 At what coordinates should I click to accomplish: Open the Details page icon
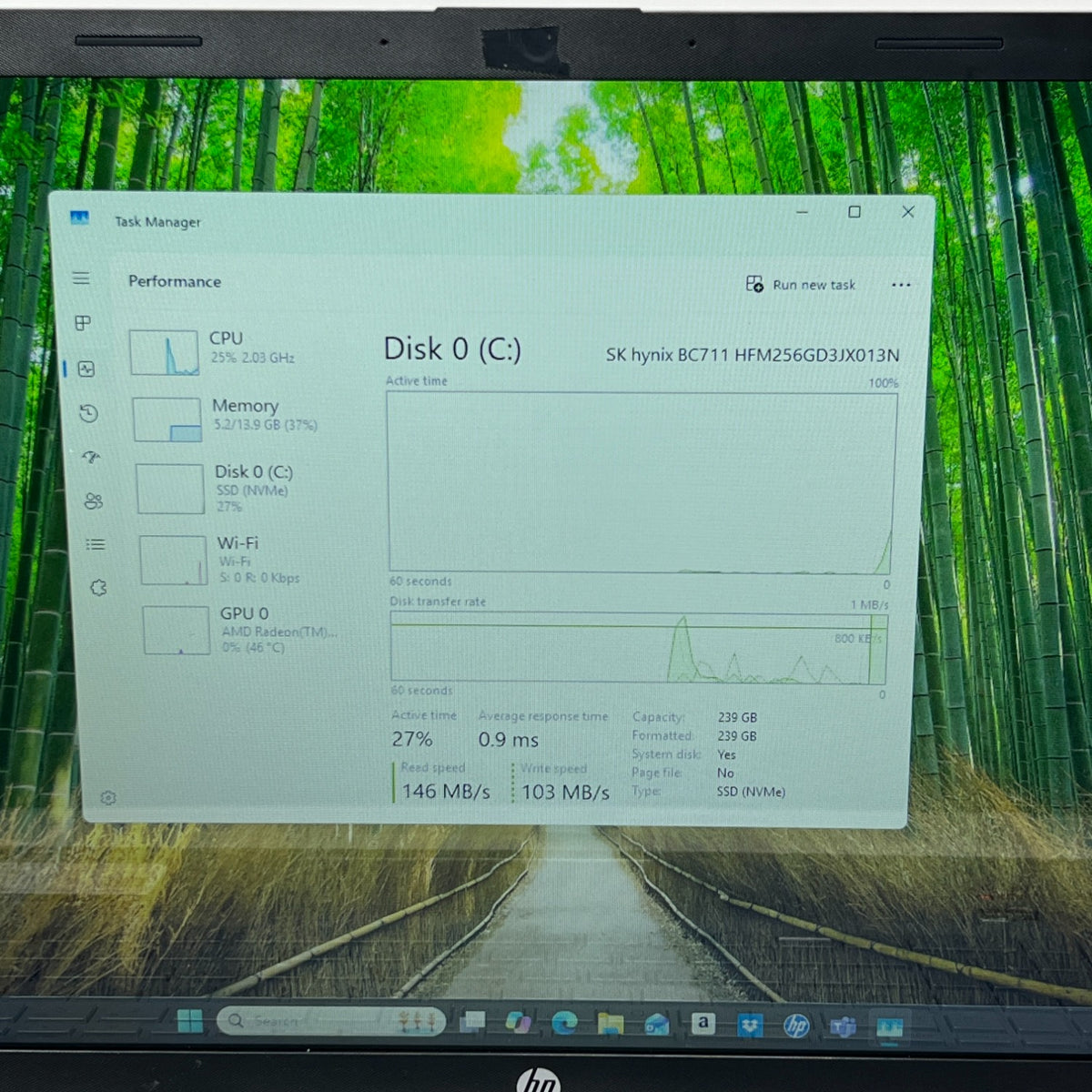point(96,544)
